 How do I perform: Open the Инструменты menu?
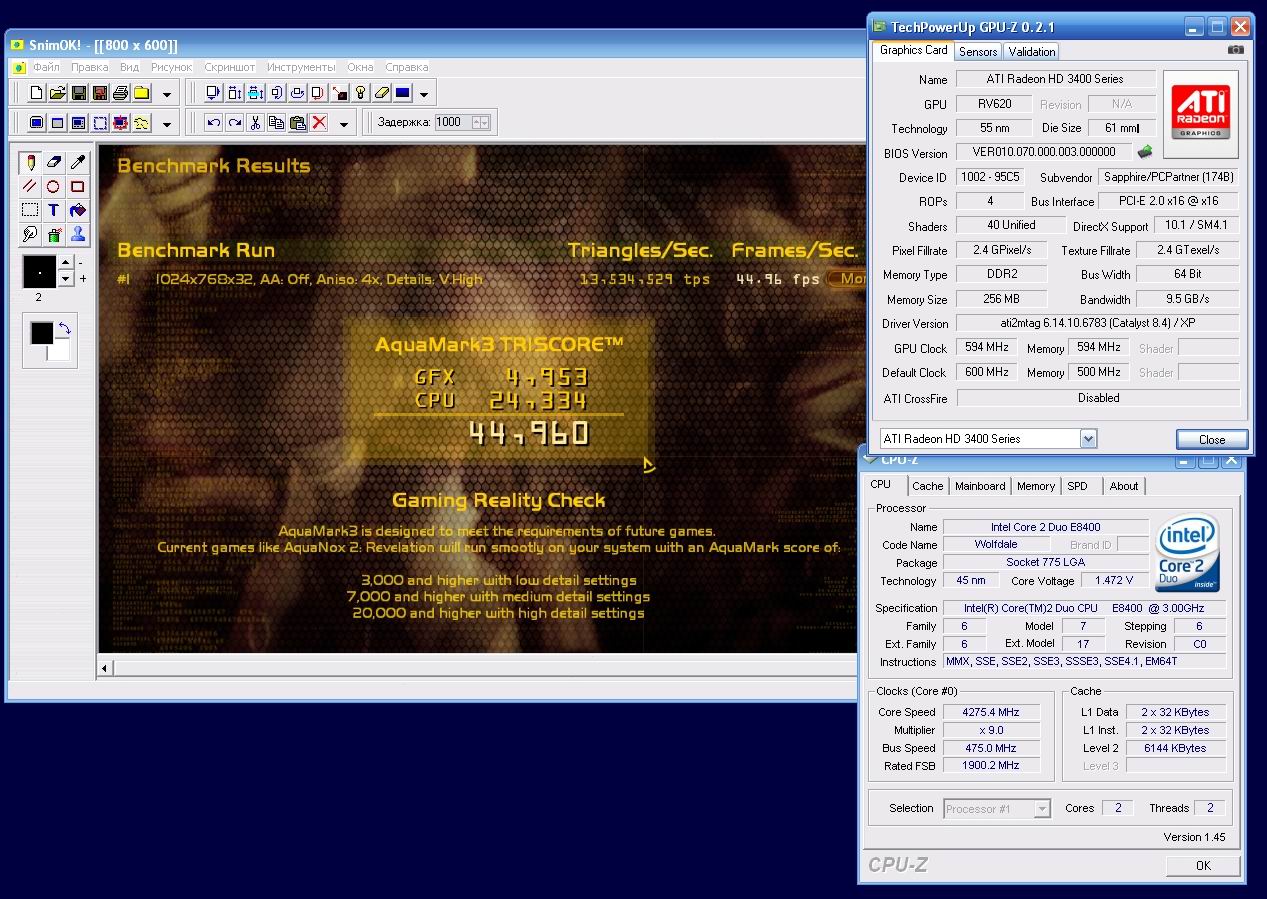pos(301,67)
